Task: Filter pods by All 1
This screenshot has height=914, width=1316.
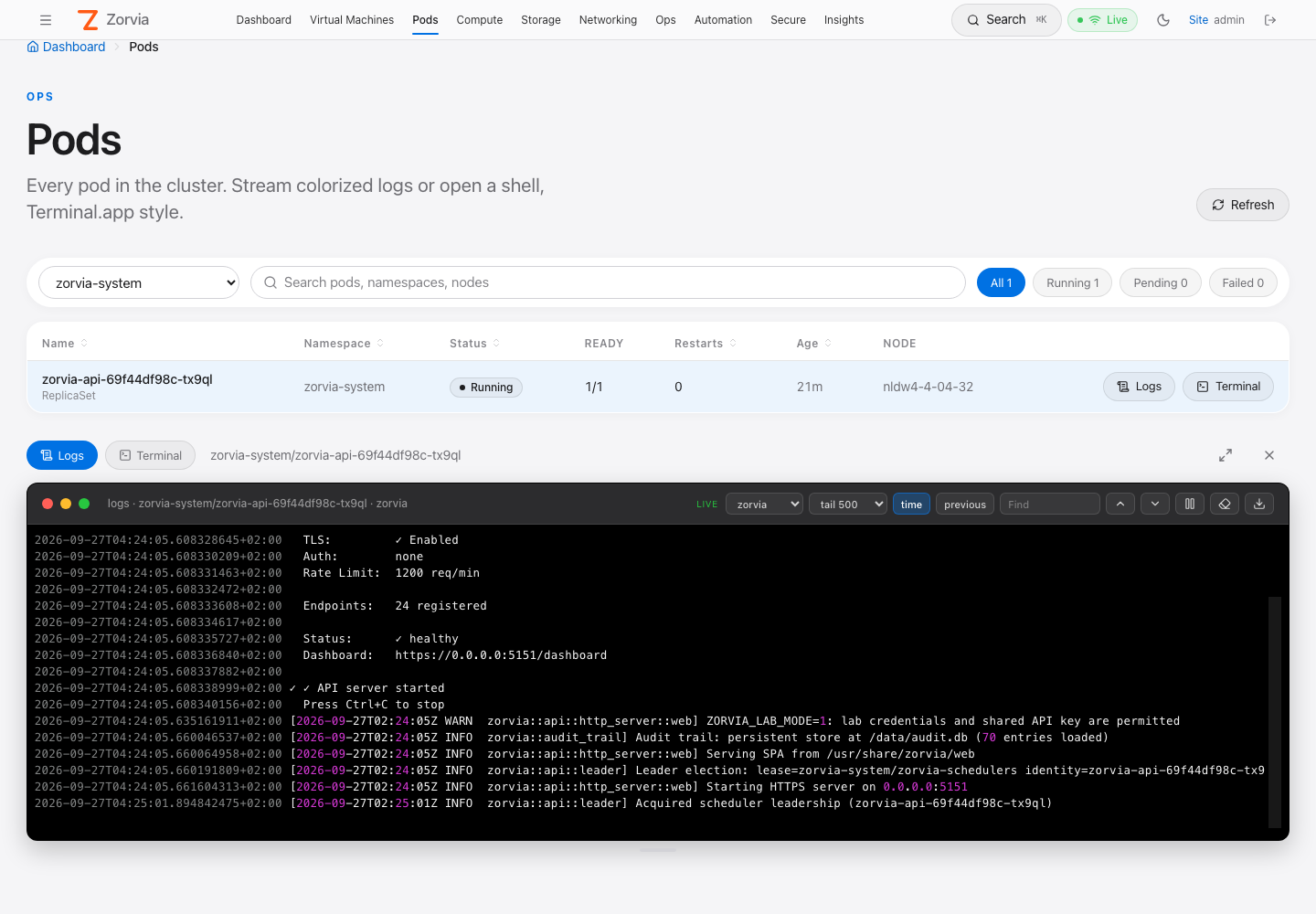Action: (x=1001, y=282)
